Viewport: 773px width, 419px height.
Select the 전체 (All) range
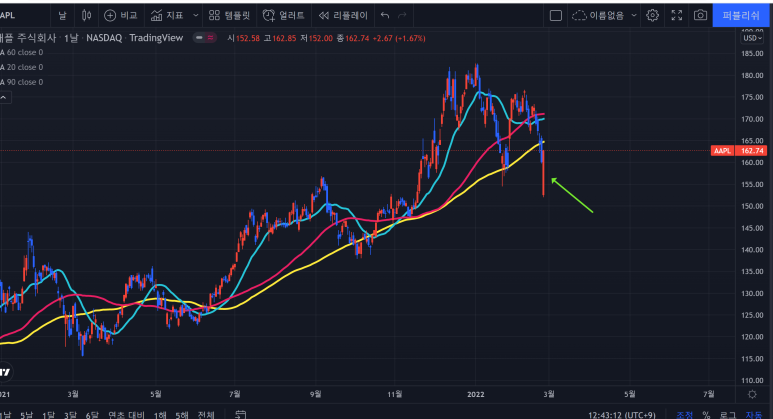click(206, 415)
